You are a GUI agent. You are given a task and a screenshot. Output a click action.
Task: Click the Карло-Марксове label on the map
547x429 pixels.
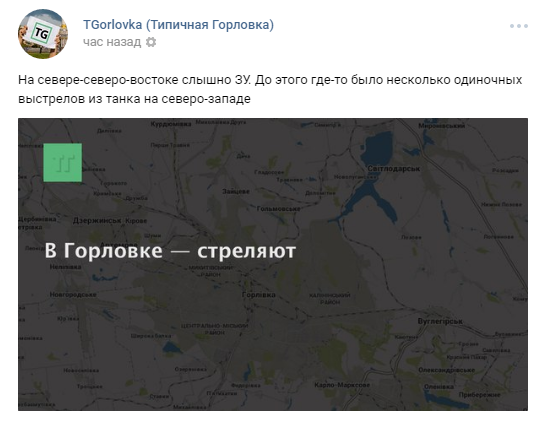click(x=342, y=385)
